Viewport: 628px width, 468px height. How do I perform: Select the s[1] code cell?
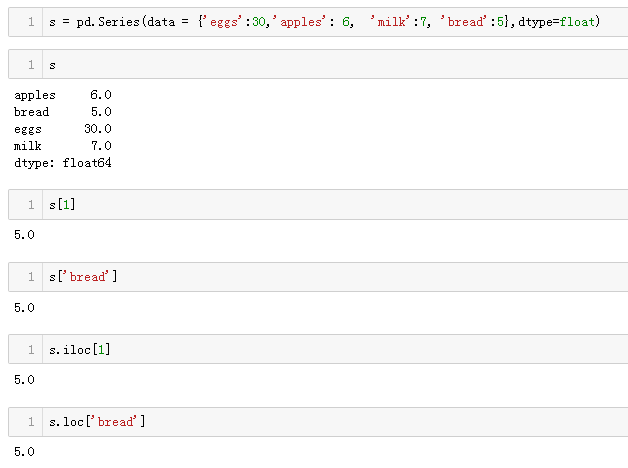tap(318, 205)
